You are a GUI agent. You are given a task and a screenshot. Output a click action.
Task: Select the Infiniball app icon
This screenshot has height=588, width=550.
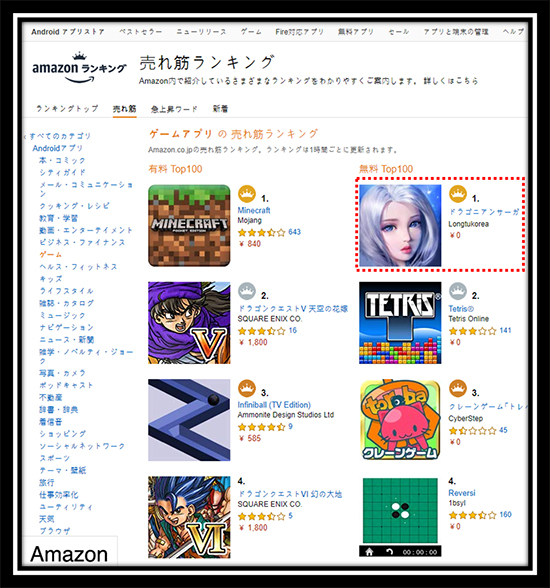(x=189, y=420)
